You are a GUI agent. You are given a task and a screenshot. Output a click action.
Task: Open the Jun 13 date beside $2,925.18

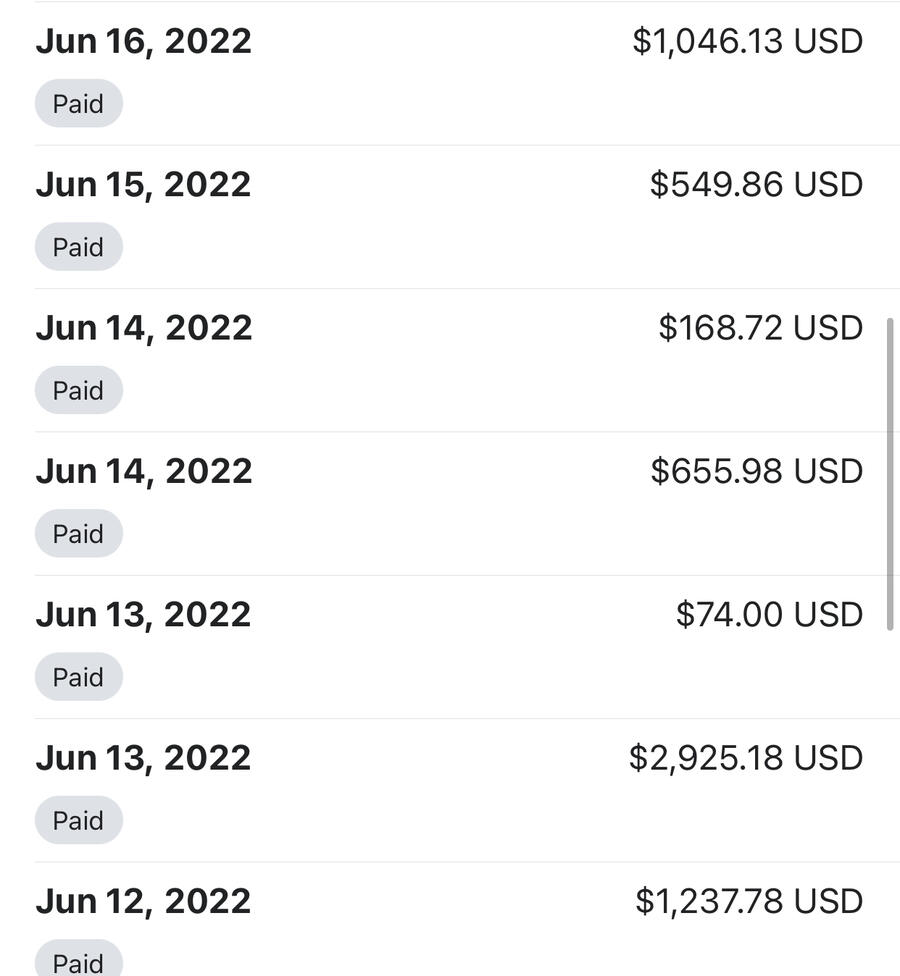(x=143, y=758)
